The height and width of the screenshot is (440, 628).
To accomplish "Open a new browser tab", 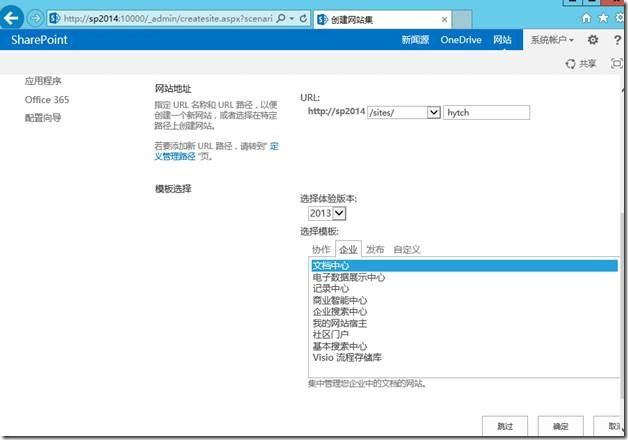I will [462, 19].
